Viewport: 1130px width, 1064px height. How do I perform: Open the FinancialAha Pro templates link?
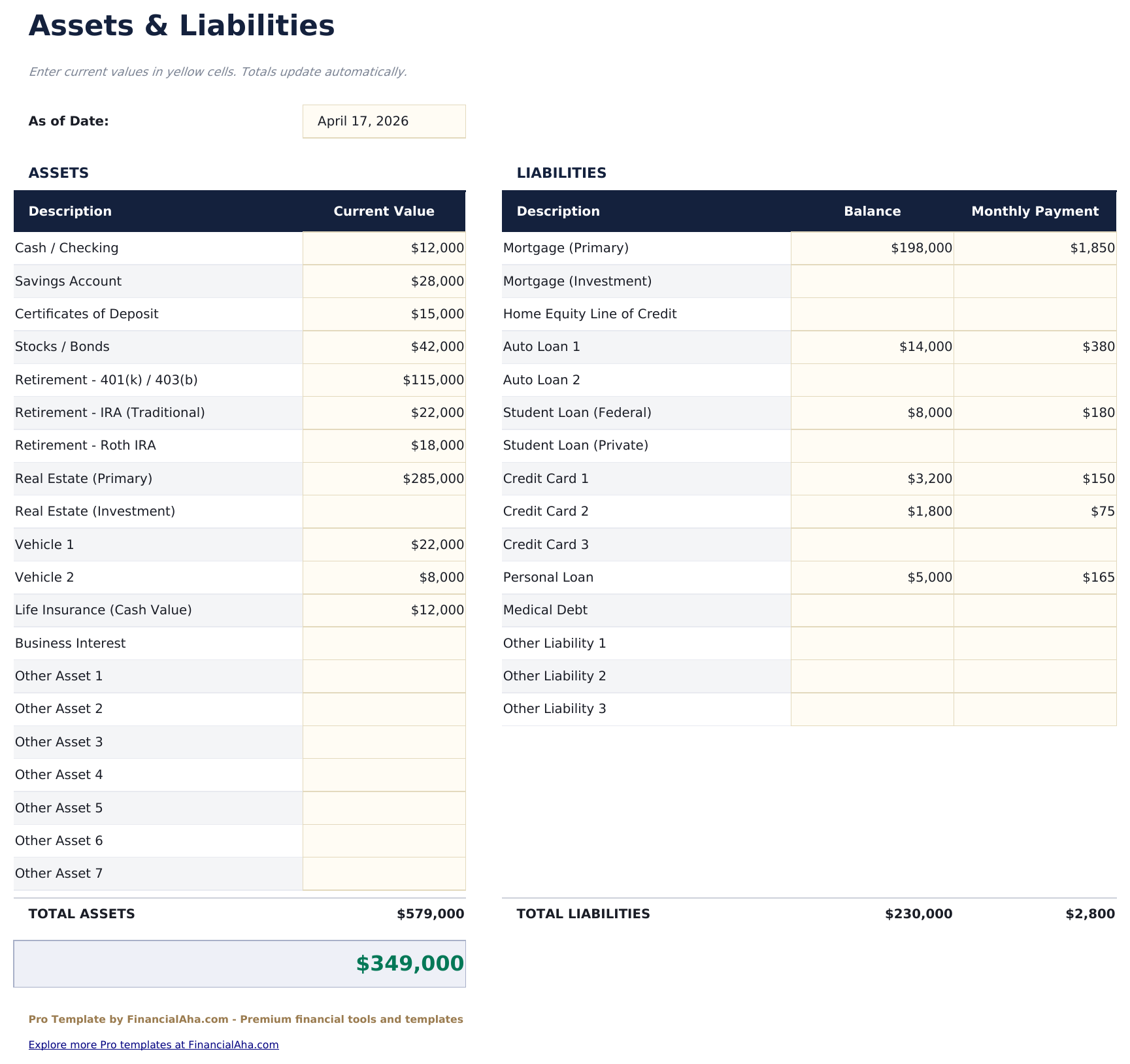(154, 1044)
